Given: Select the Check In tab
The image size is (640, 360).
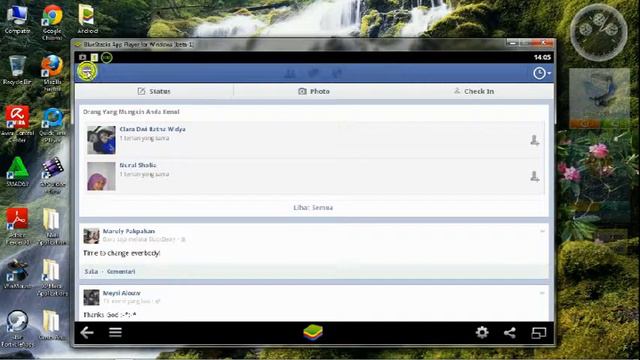Looking at the screenshot, I should pos(473,91).
